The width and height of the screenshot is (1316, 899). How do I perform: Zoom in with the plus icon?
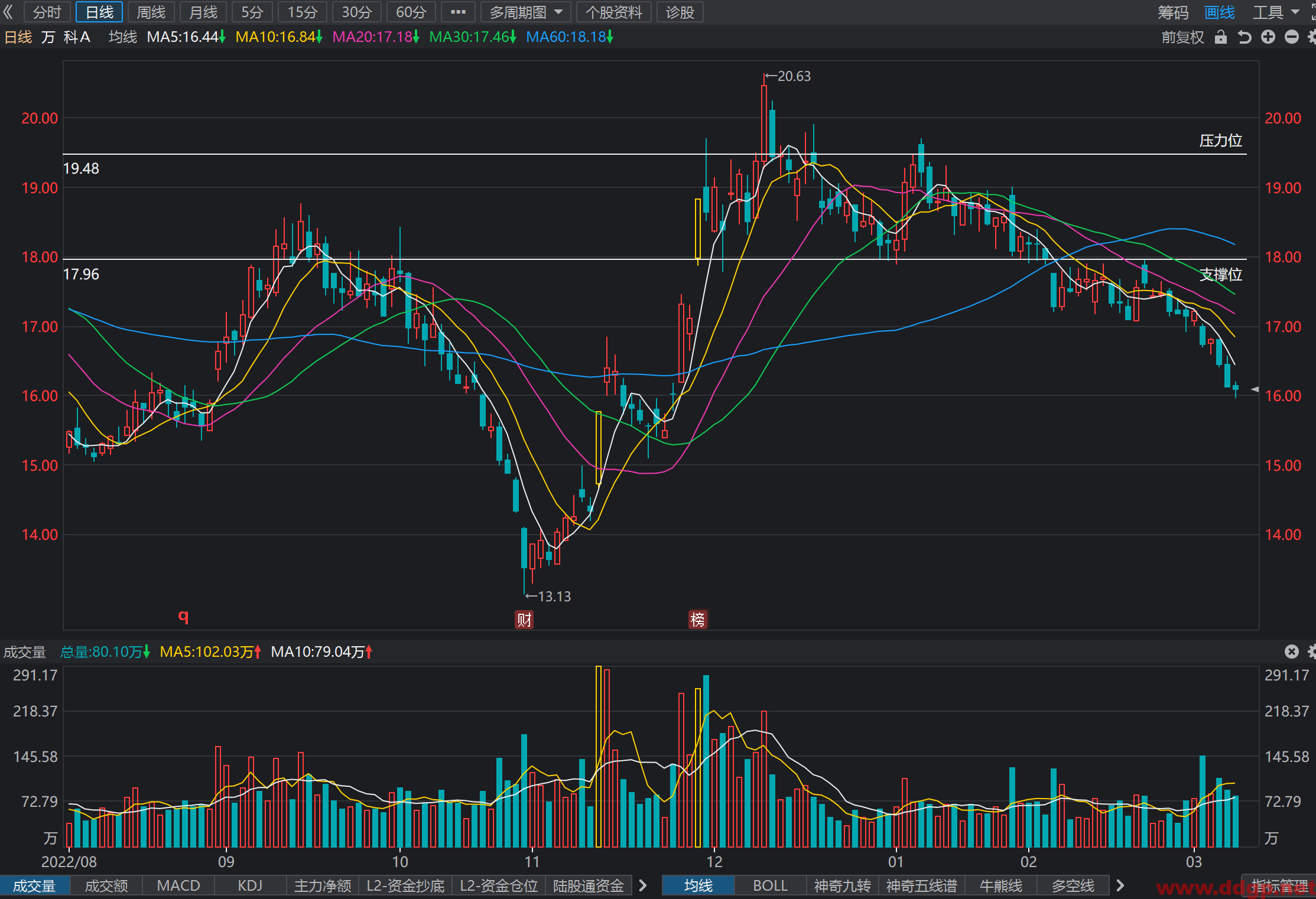click(x=1268, y=37)
